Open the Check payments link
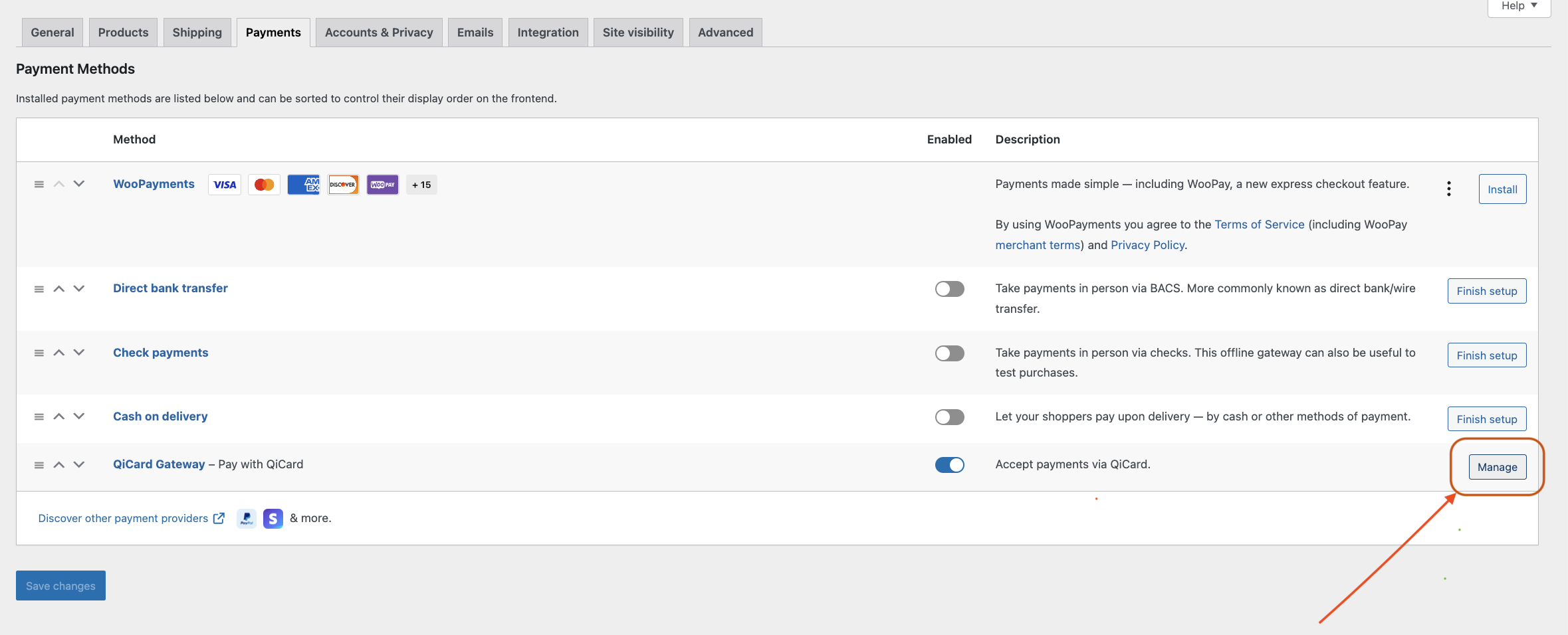Image resolution: width=1568 pixels, height=635 pixels. (161, 353)
